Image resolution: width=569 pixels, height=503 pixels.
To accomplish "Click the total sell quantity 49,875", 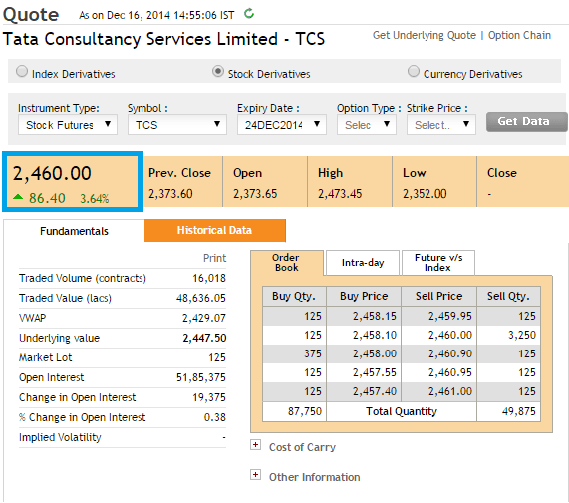I will pos(519,412).
